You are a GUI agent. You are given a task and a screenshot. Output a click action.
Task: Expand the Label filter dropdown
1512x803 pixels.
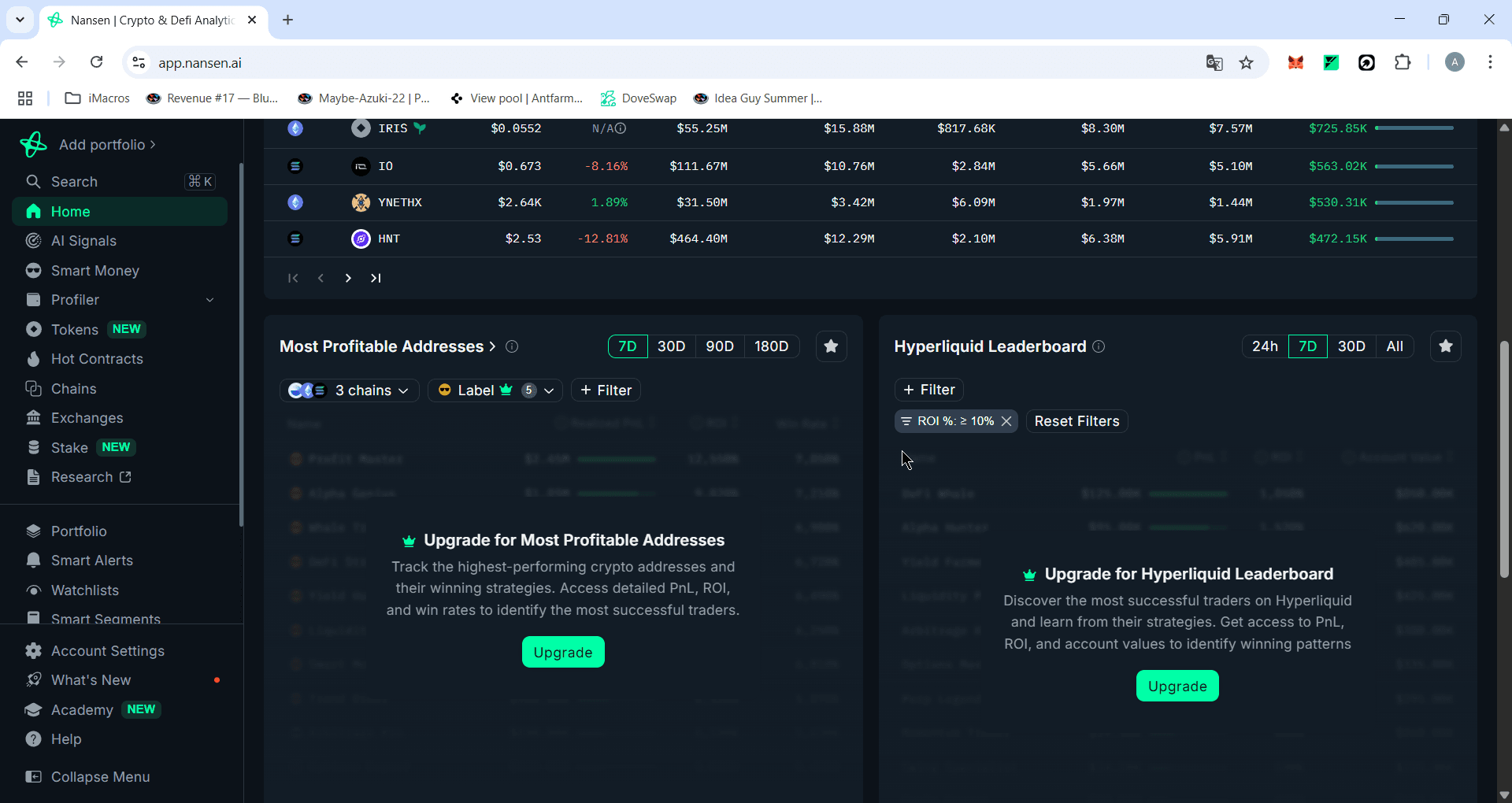click(x=495, y=390)
